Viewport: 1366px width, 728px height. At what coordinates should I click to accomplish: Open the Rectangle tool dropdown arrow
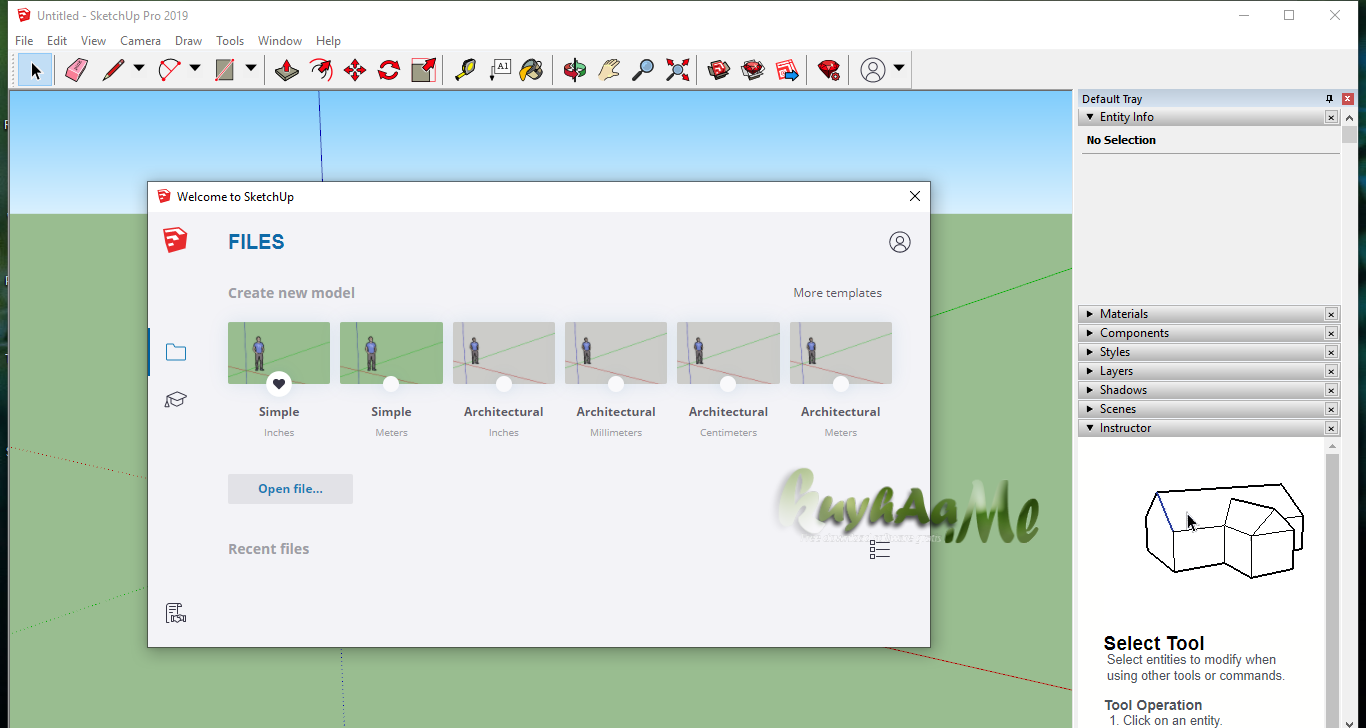click(251, 69)
